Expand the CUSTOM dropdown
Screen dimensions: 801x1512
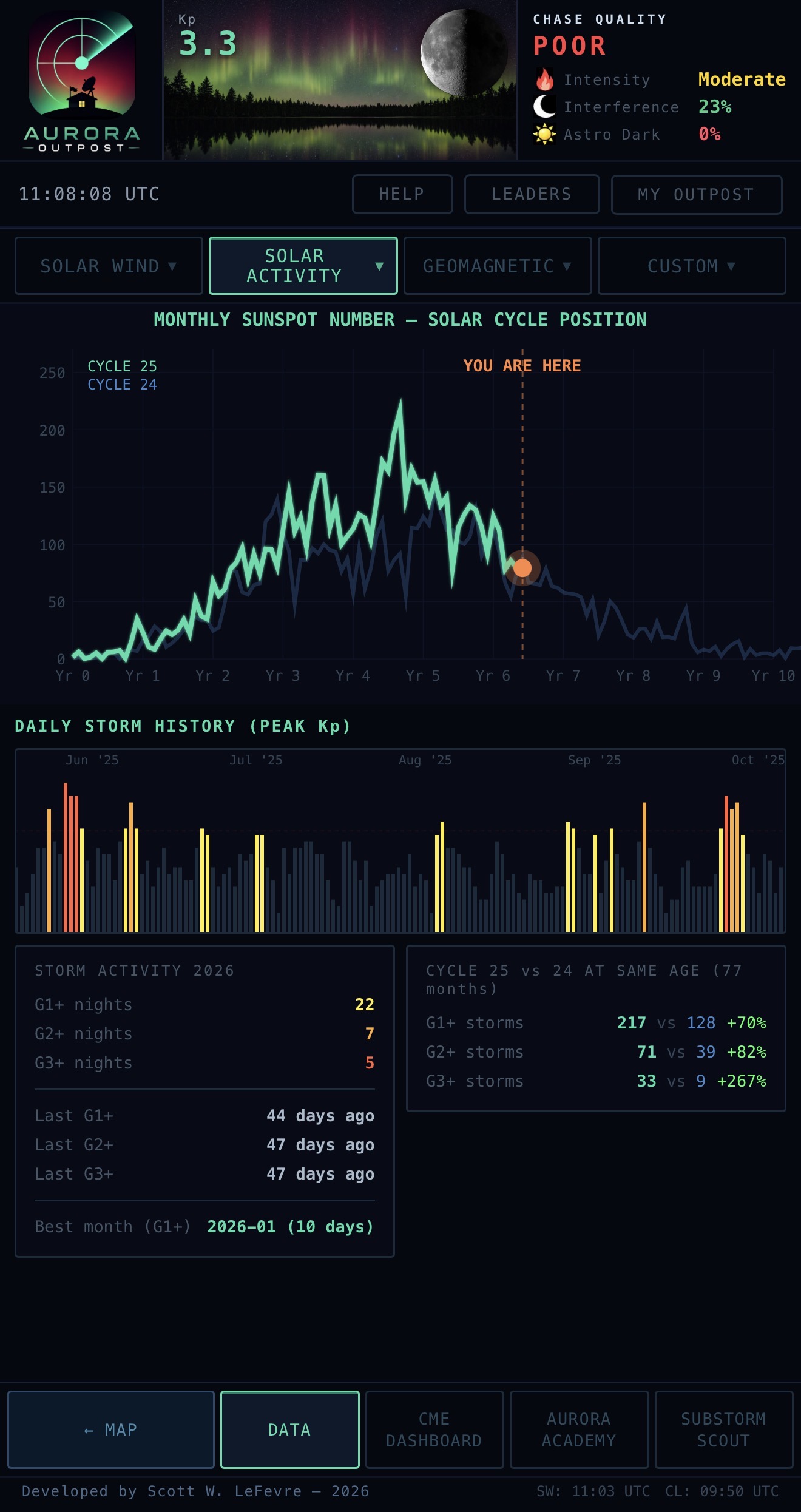tap(692, 266)
